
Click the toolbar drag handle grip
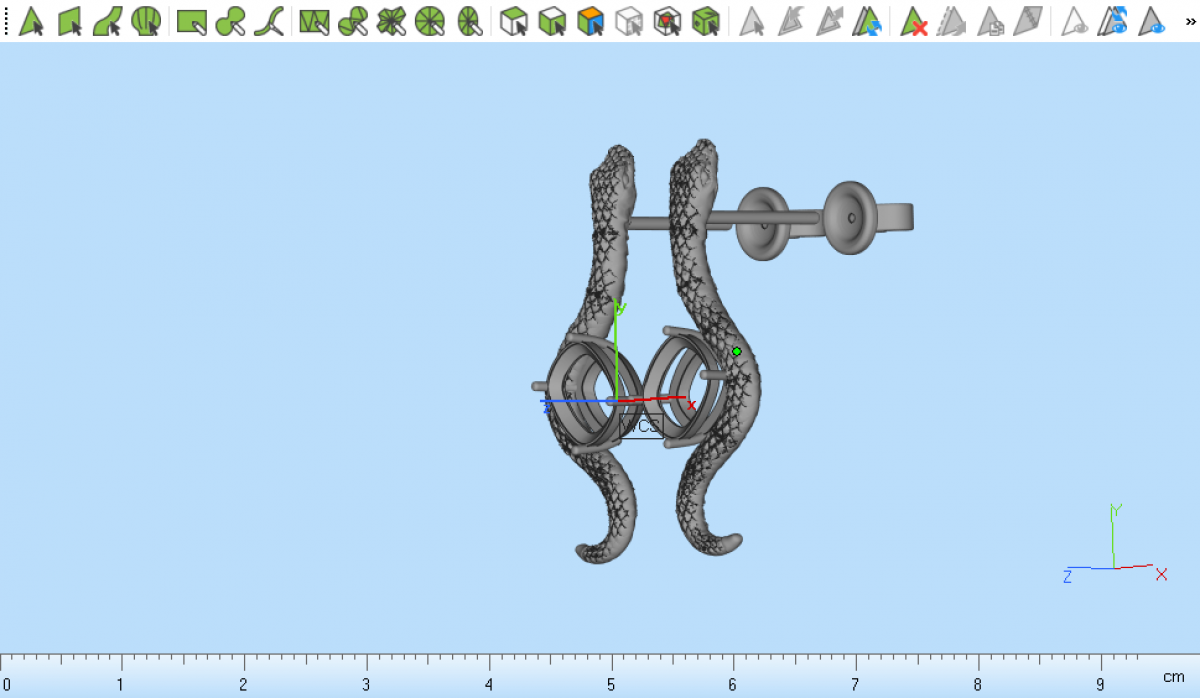pyautogui.click(x=6, y=21)
